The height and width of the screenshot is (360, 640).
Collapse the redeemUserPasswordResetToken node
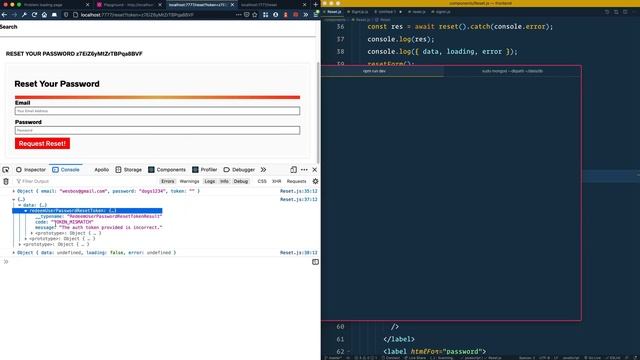tap(26, 211)
